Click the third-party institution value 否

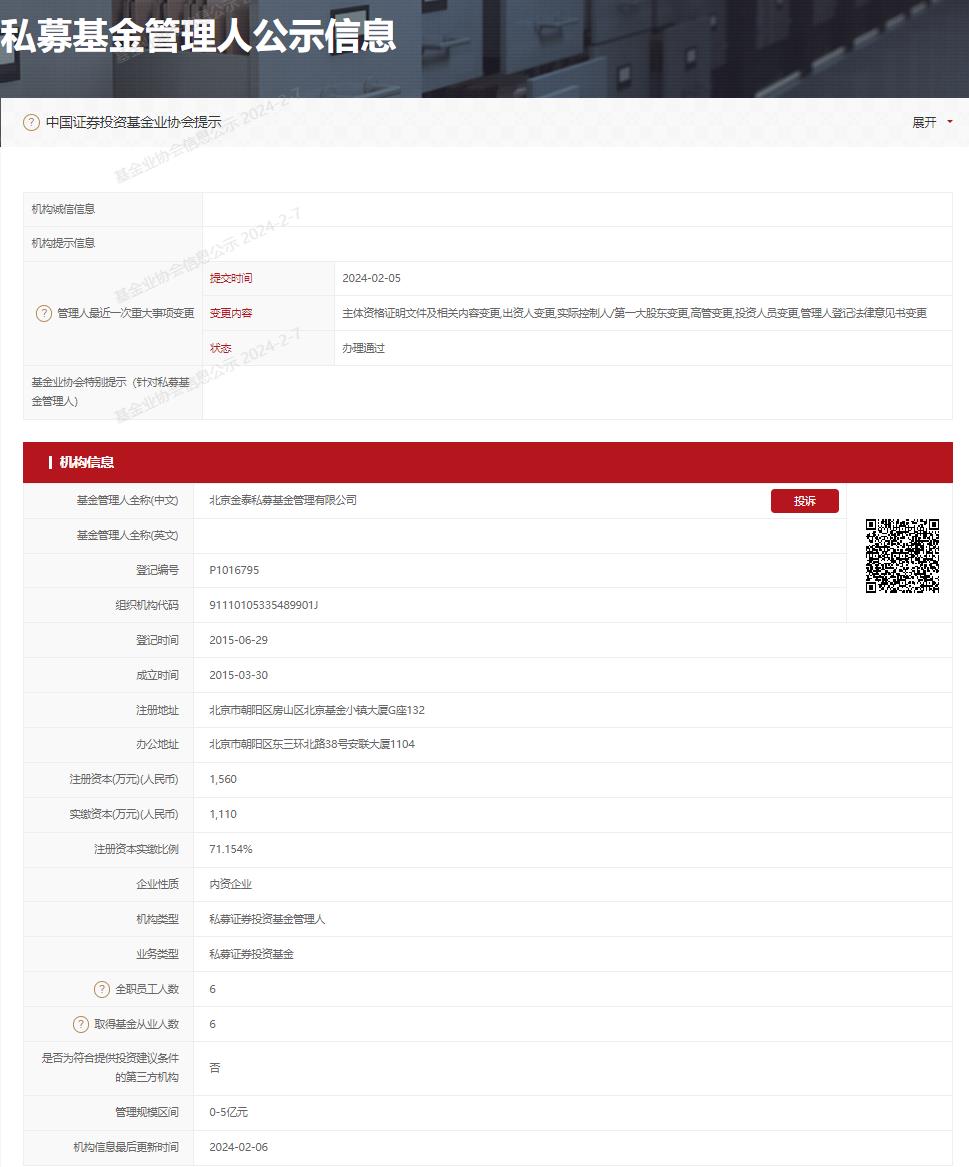(214, 1068)
